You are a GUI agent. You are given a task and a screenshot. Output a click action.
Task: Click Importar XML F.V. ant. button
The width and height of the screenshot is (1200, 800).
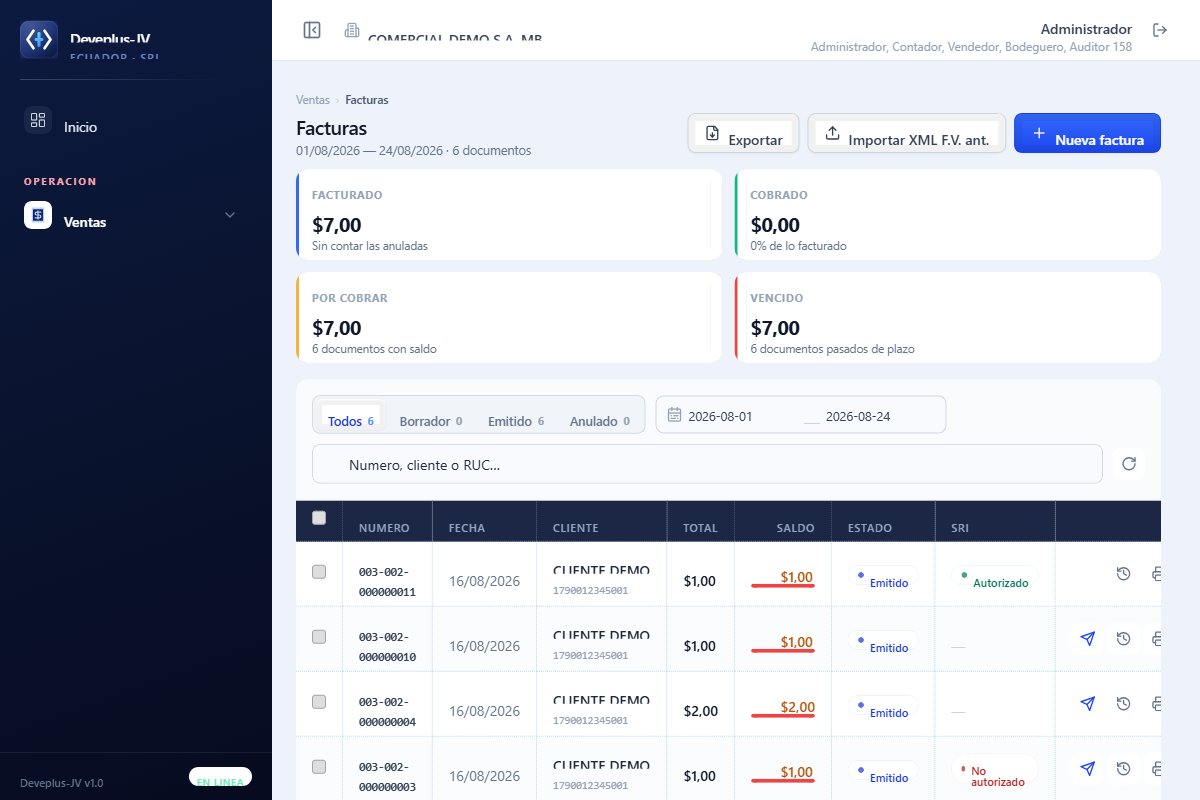point(907,133)
